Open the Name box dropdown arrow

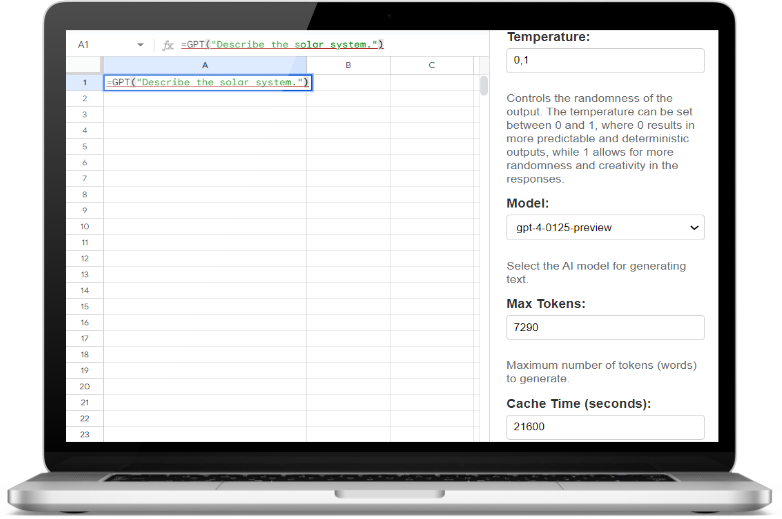pyautogui.click(x=140, y=45)
